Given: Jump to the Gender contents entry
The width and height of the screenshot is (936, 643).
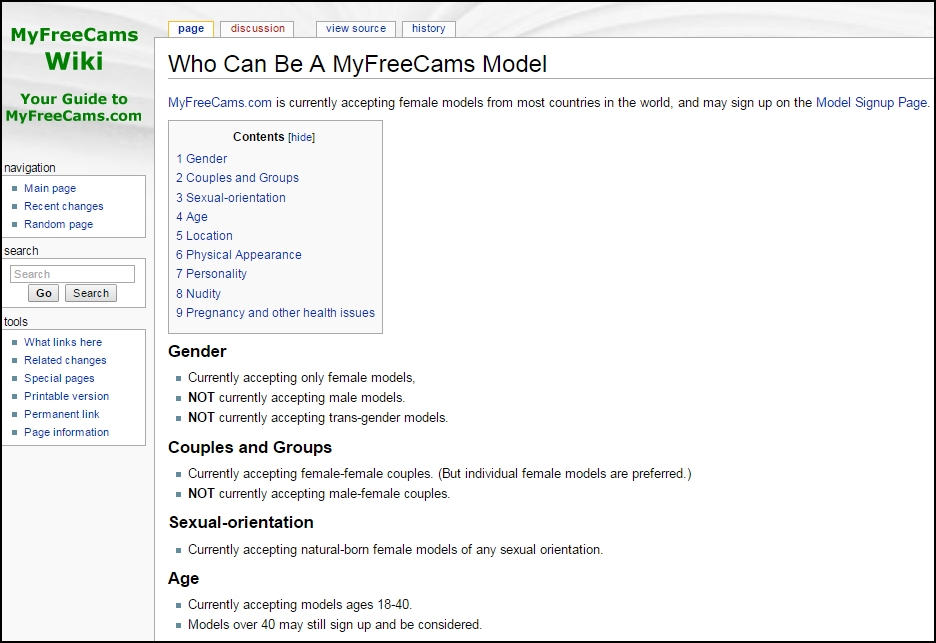Looking at the screenshot, I should click(202, 159).
